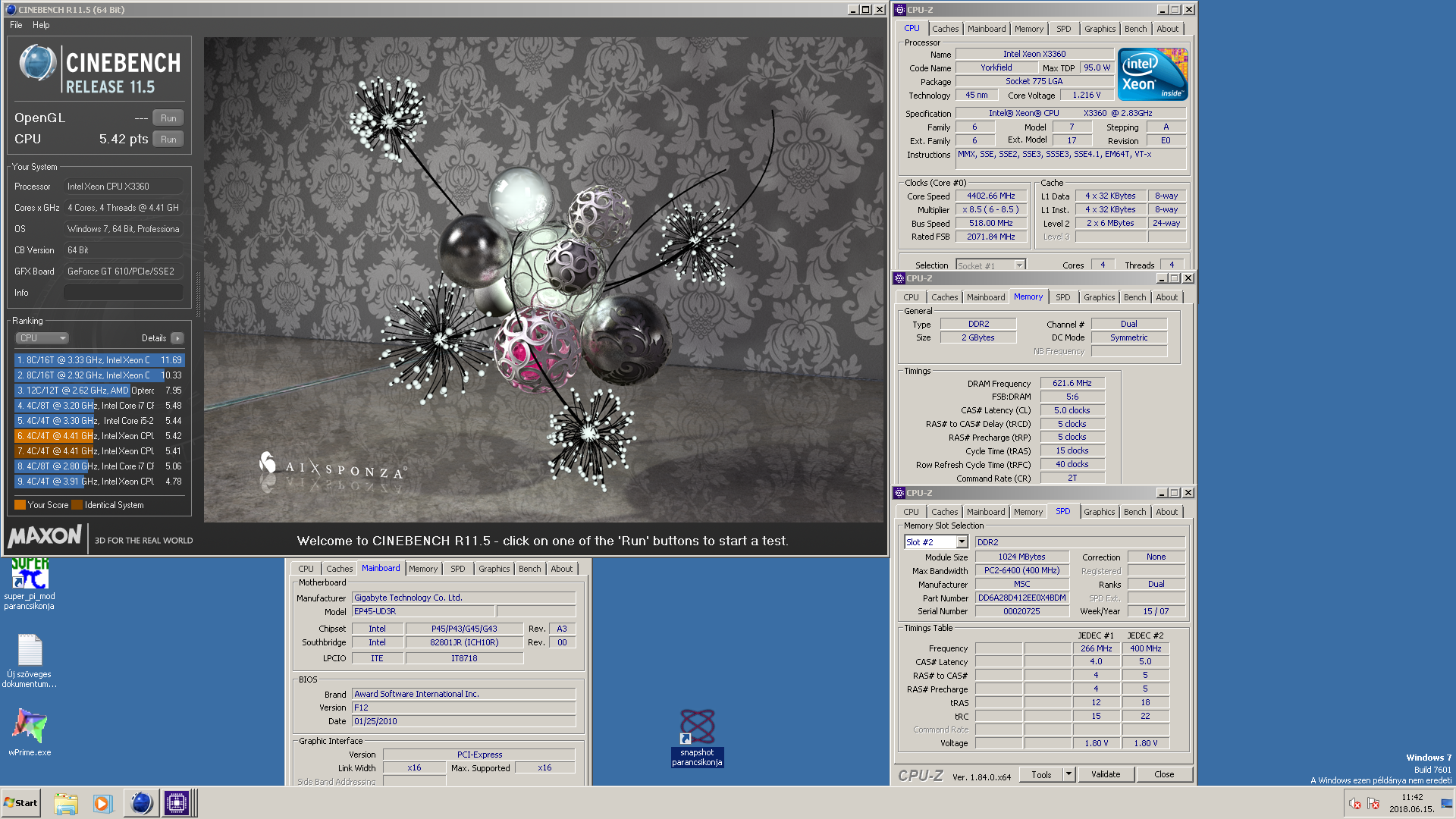Click the Info field in Your System
The image size is (1456, 819).
click(x=124, y=293)
